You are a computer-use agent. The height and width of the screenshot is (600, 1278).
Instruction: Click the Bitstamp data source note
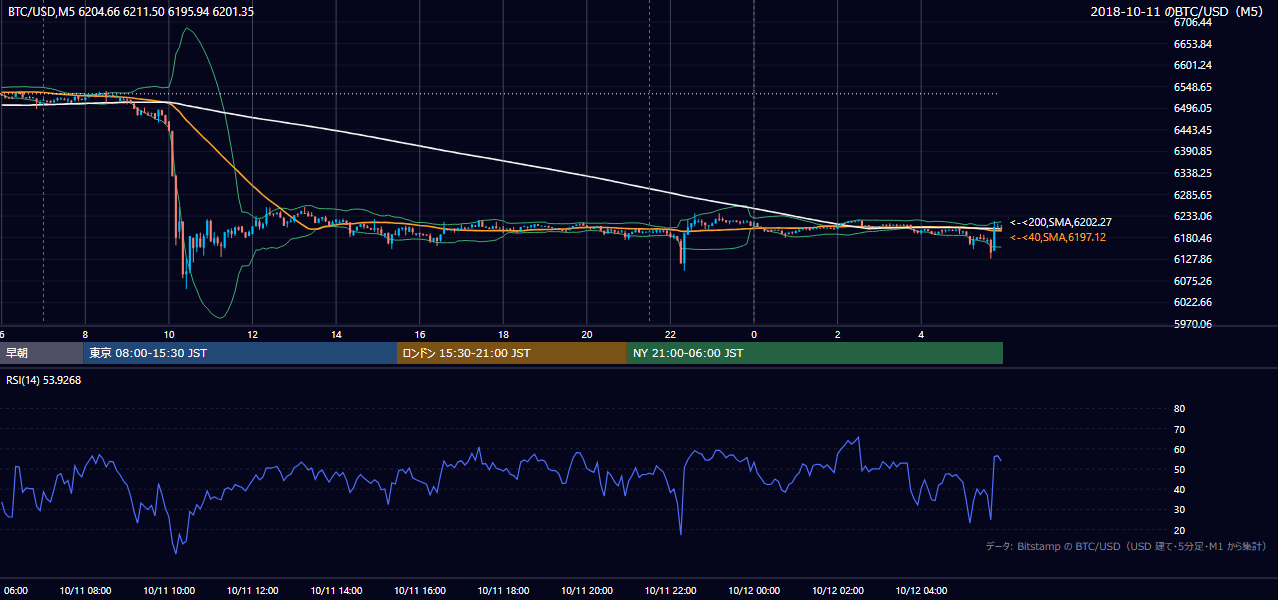(x=1126, y=546)
